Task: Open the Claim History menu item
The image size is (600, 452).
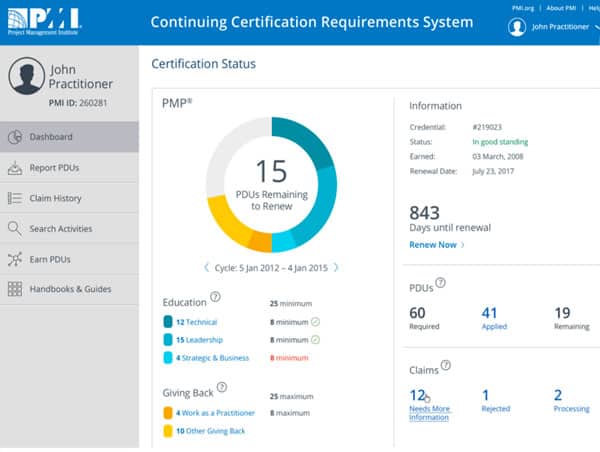Action: 69,198
